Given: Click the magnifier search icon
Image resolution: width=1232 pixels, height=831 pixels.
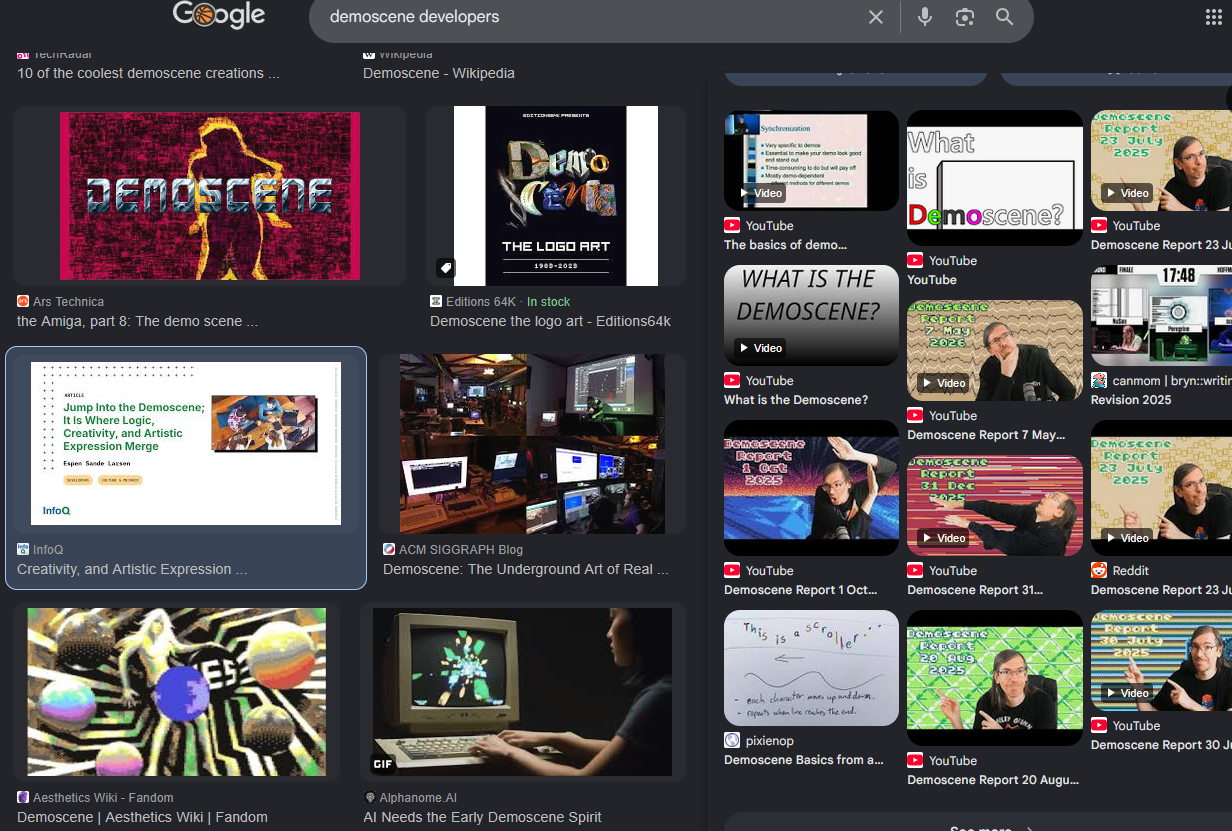Looking at the screenshot, I should [x=1005, y=17].
